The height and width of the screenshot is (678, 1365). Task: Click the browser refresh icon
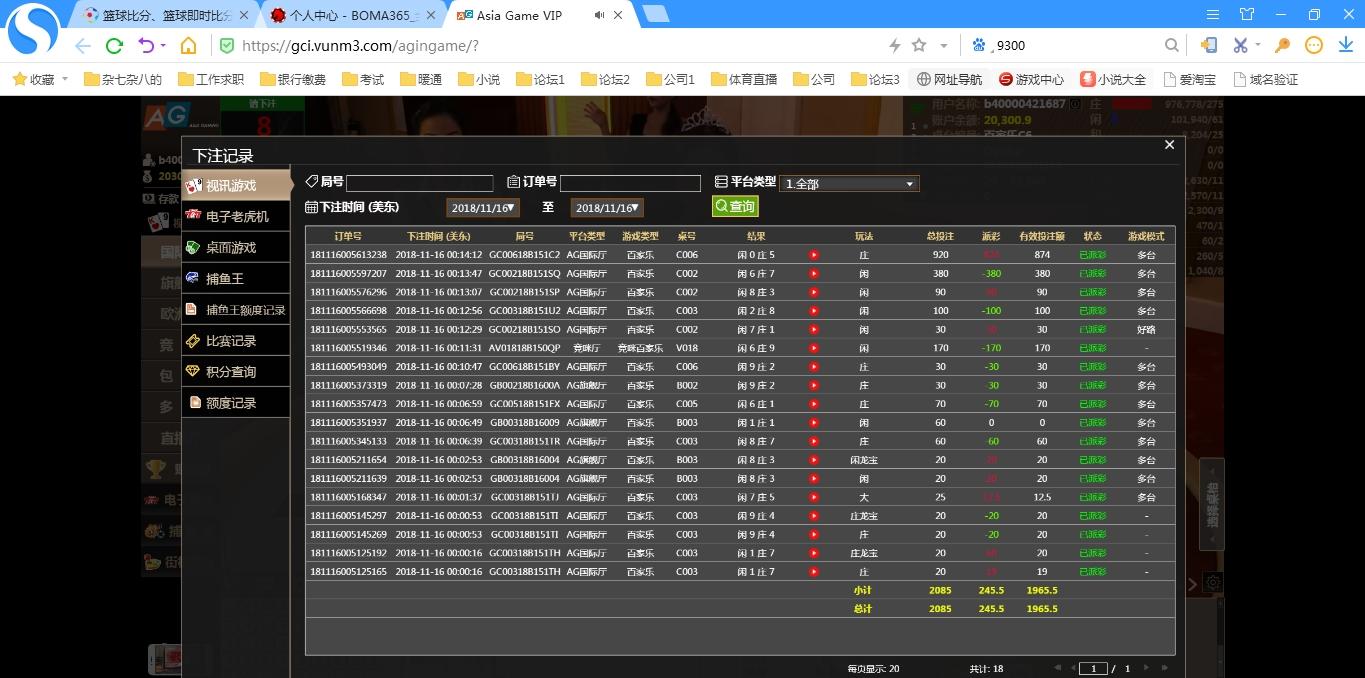tap(114, 46)
